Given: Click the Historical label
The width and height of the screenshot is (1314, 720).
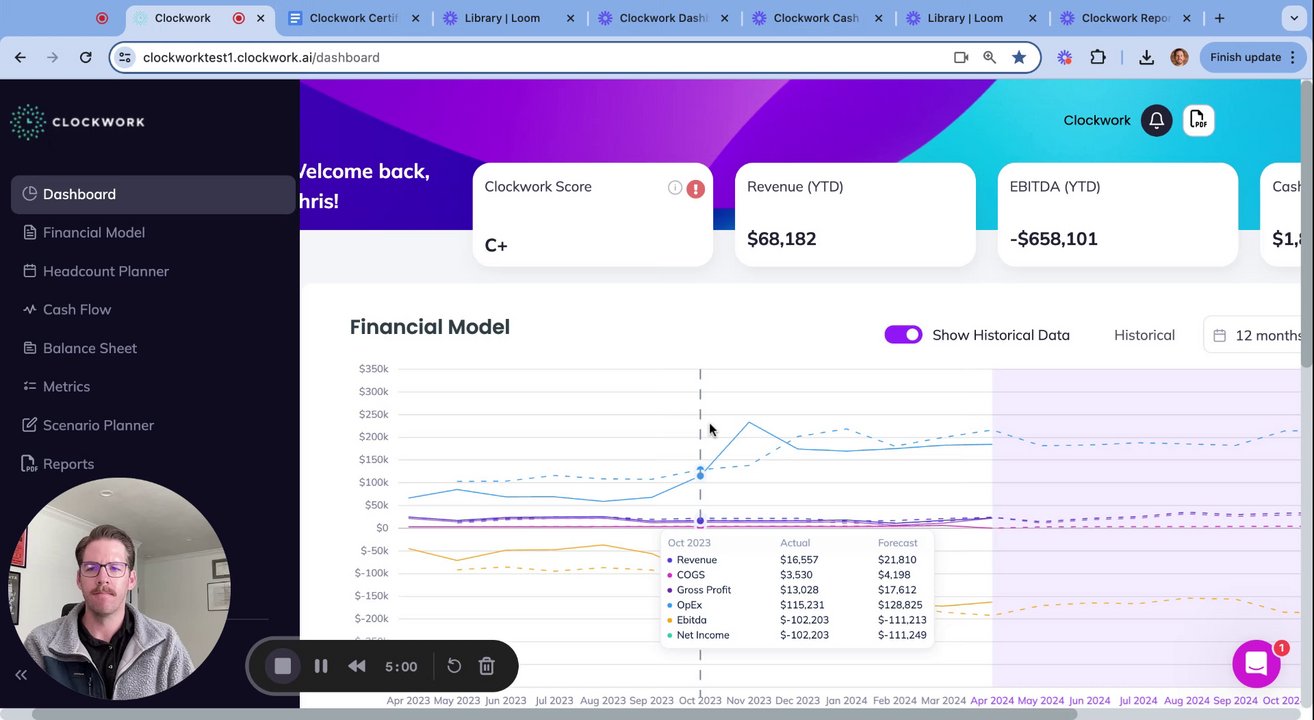Looking at the screenshot, I should [x=1144, y=335].
